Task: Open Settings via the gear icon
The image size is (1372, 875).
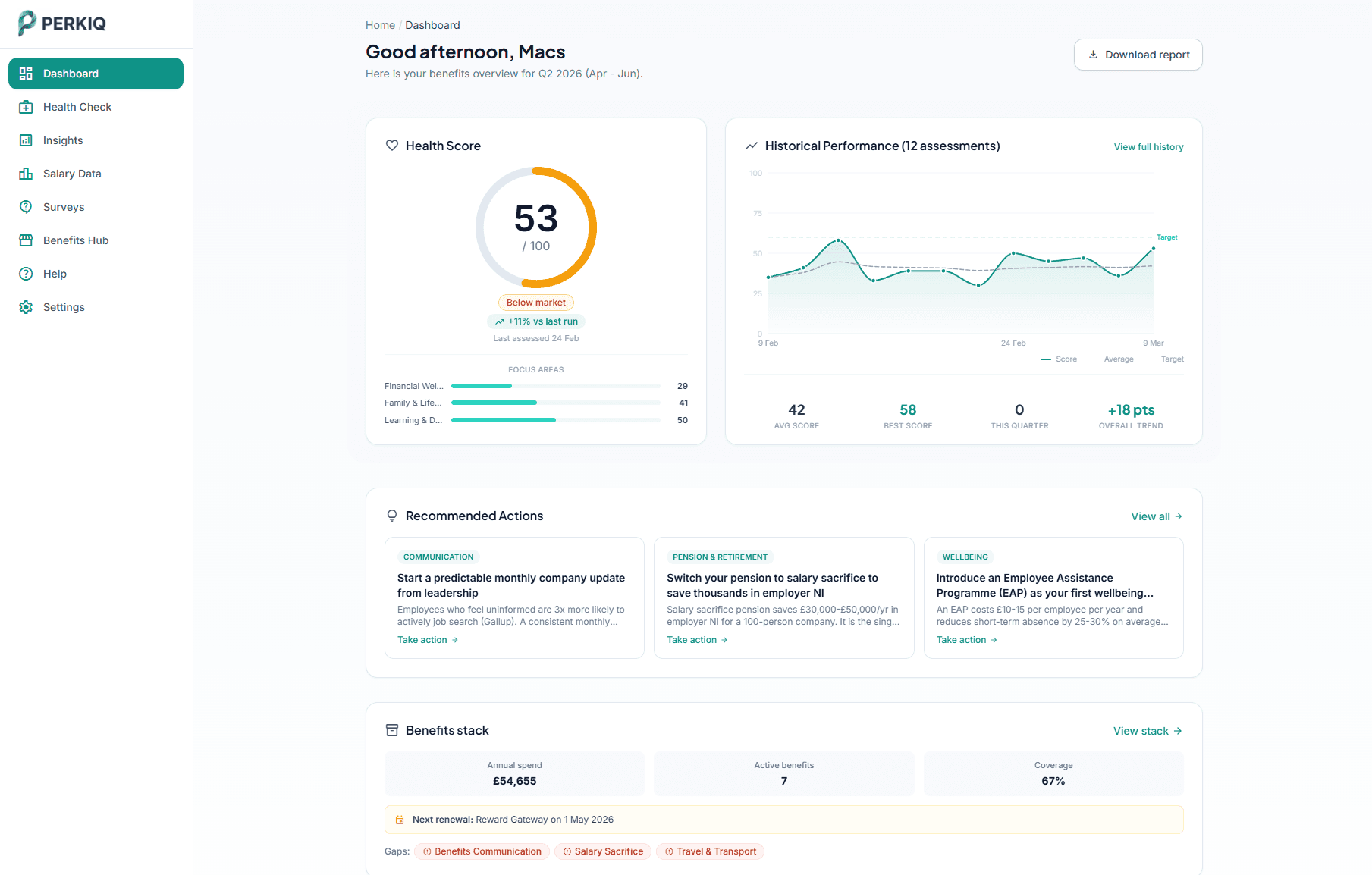Action: (26, 306)
